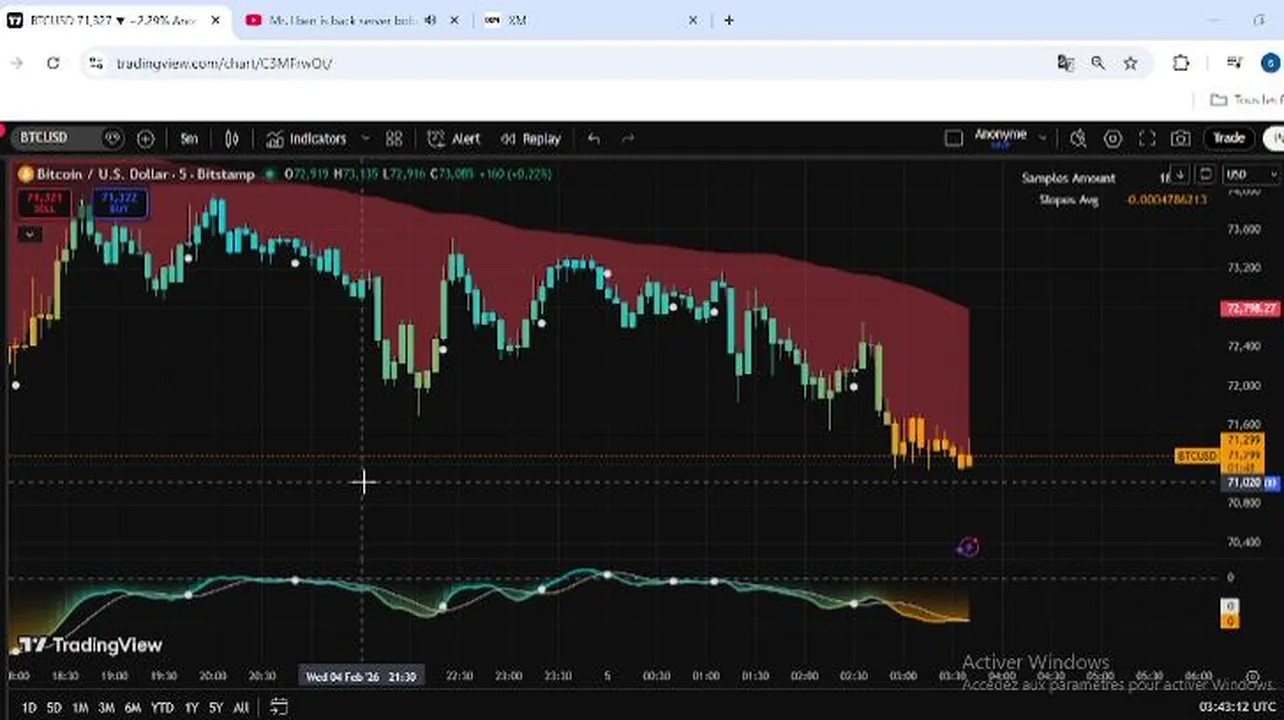Undo the last chart action
Screen dimensions: 1284x720
[594, 139]
